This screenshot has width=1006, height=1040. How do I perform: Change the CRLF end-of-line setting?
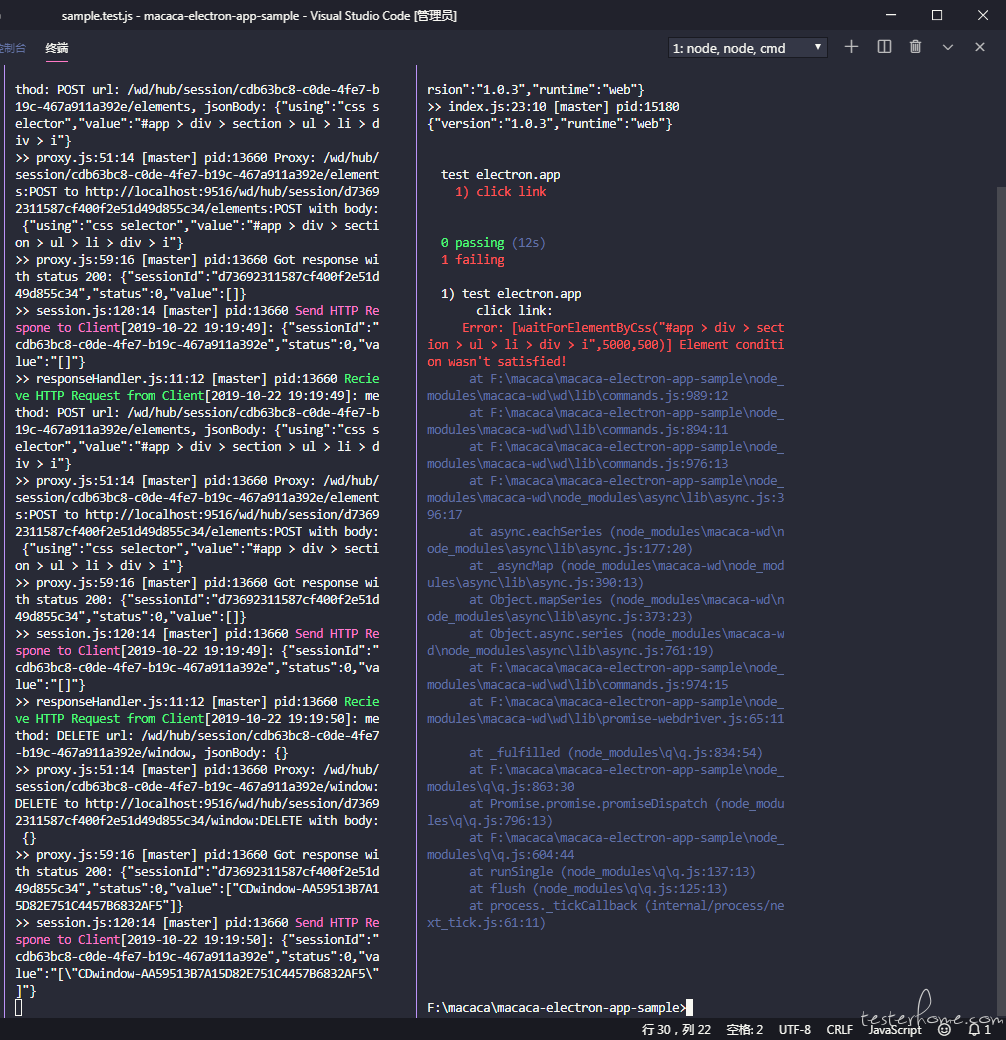[x=840, y=1029]
